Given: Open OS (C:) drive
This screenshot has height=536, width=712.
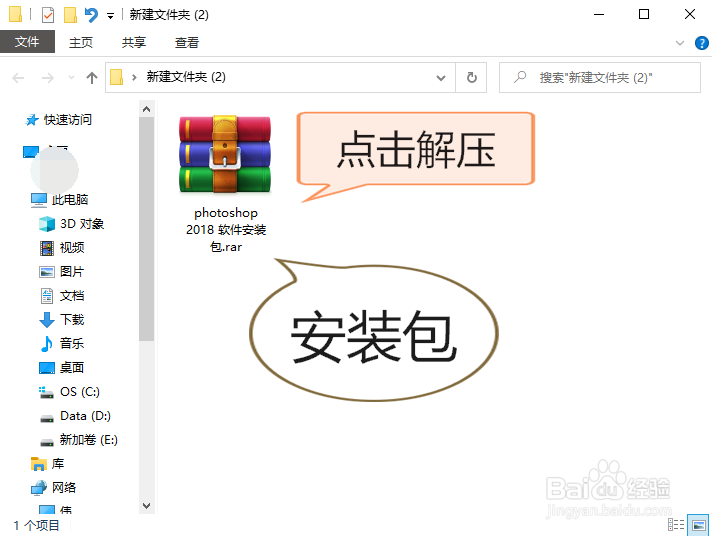Looking at the screenshot, I should (x=80, y=392).
